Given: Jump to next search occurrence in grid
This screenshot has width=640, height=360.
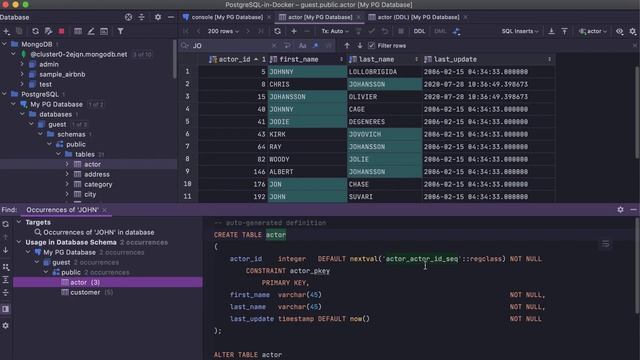Looking at the screenshot, I should tap(360, 45).
